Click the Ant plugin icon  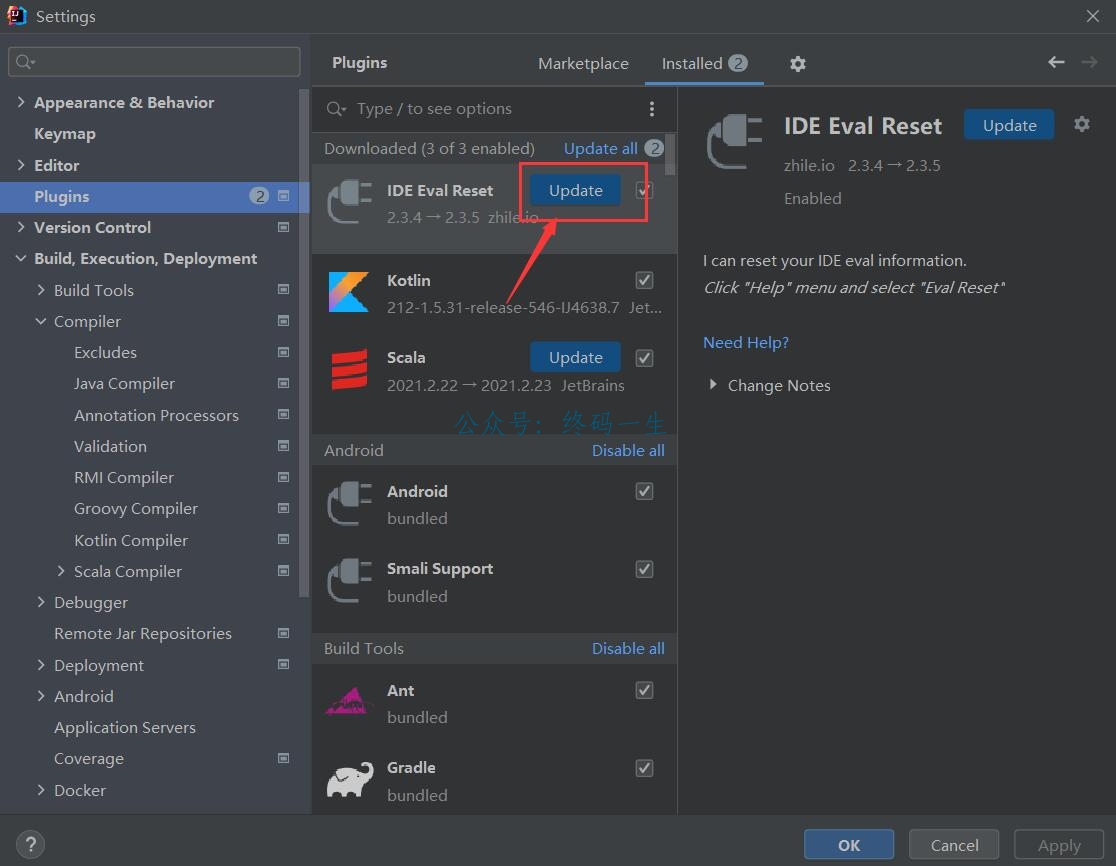tap(349, 702)
